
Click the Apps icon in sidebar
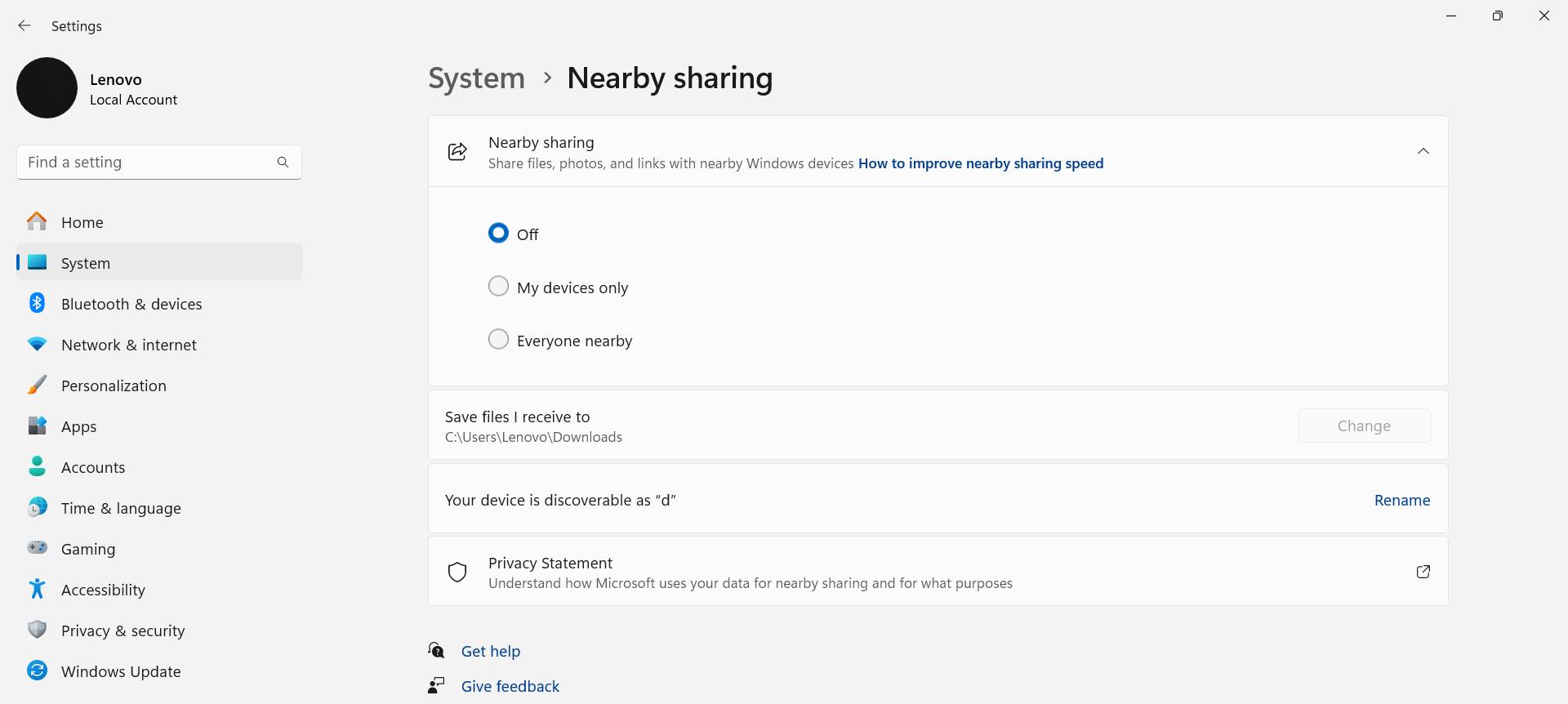point(37,426)
